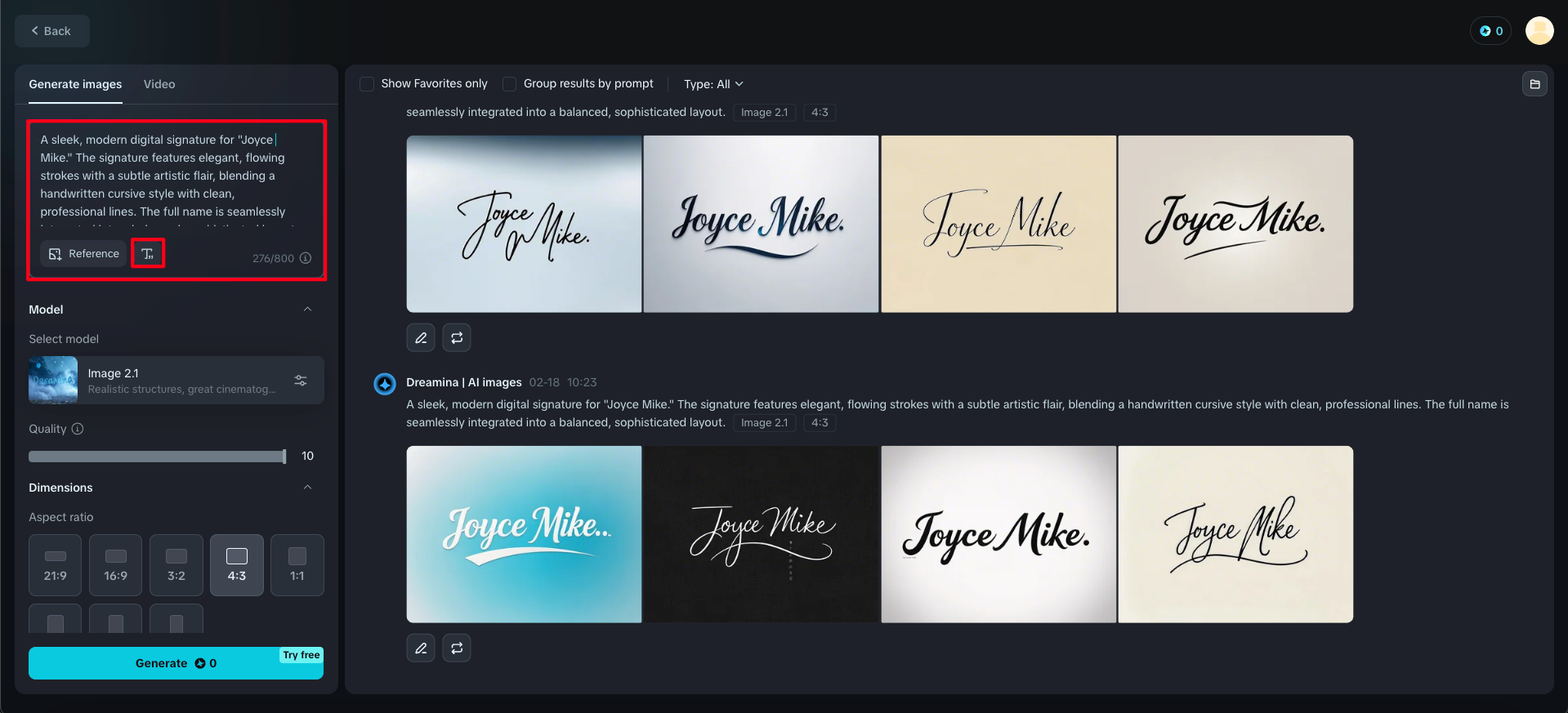Open the Type: All dropdown
The height and width of the screenshot is (713, 1568).
(713, 84)
